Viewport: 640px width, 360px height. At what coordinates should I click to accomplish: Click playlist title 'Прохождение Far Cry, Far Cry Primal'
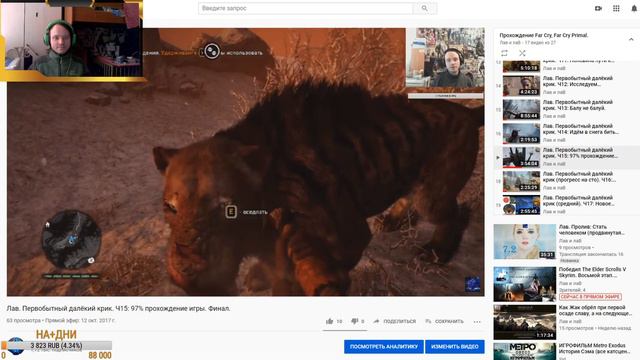[544, 36]
